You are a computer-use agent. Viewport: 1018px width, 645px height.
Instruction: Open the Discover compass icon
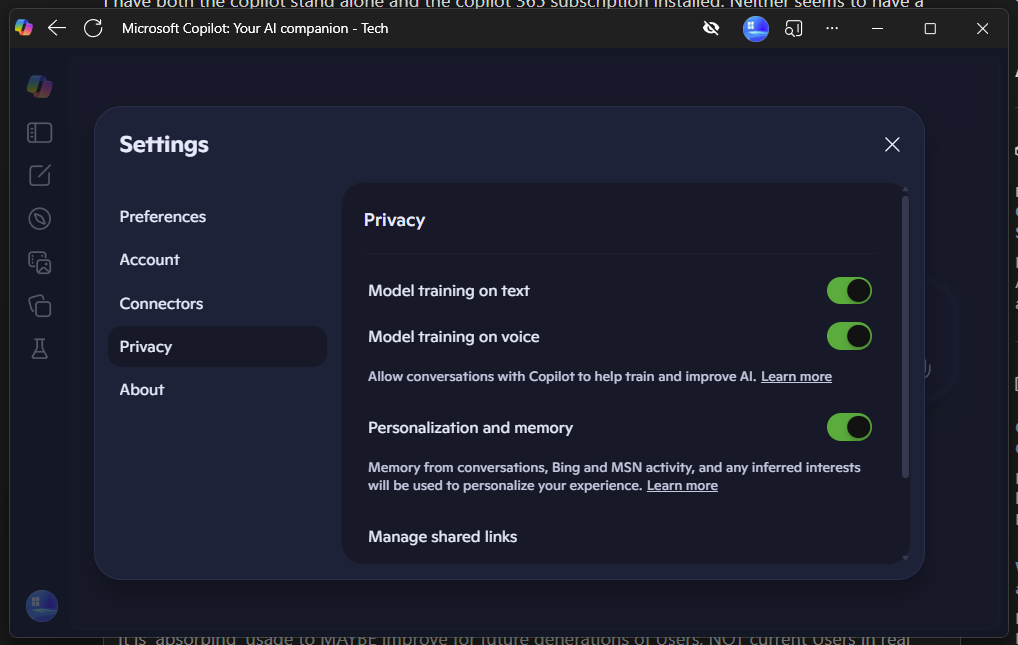point(40,219)
